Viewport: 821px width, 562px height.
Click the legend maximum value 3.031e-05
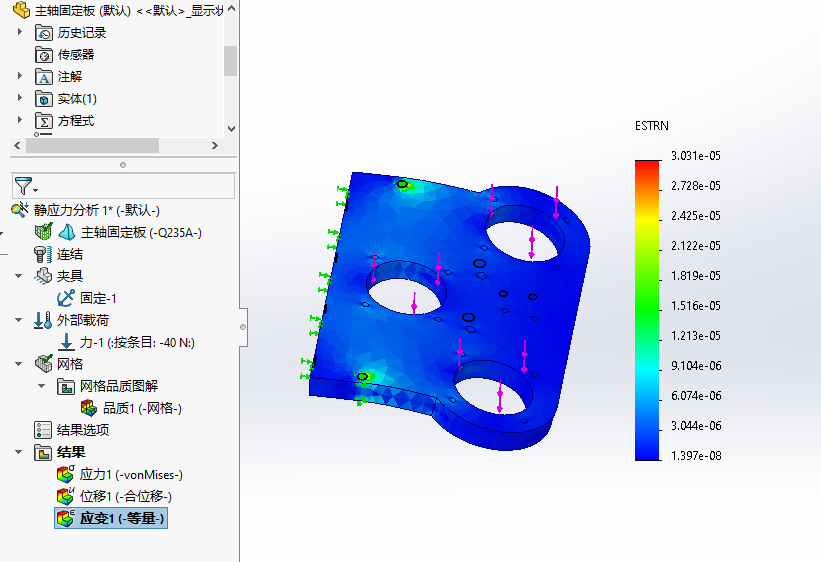coord(696,156)
